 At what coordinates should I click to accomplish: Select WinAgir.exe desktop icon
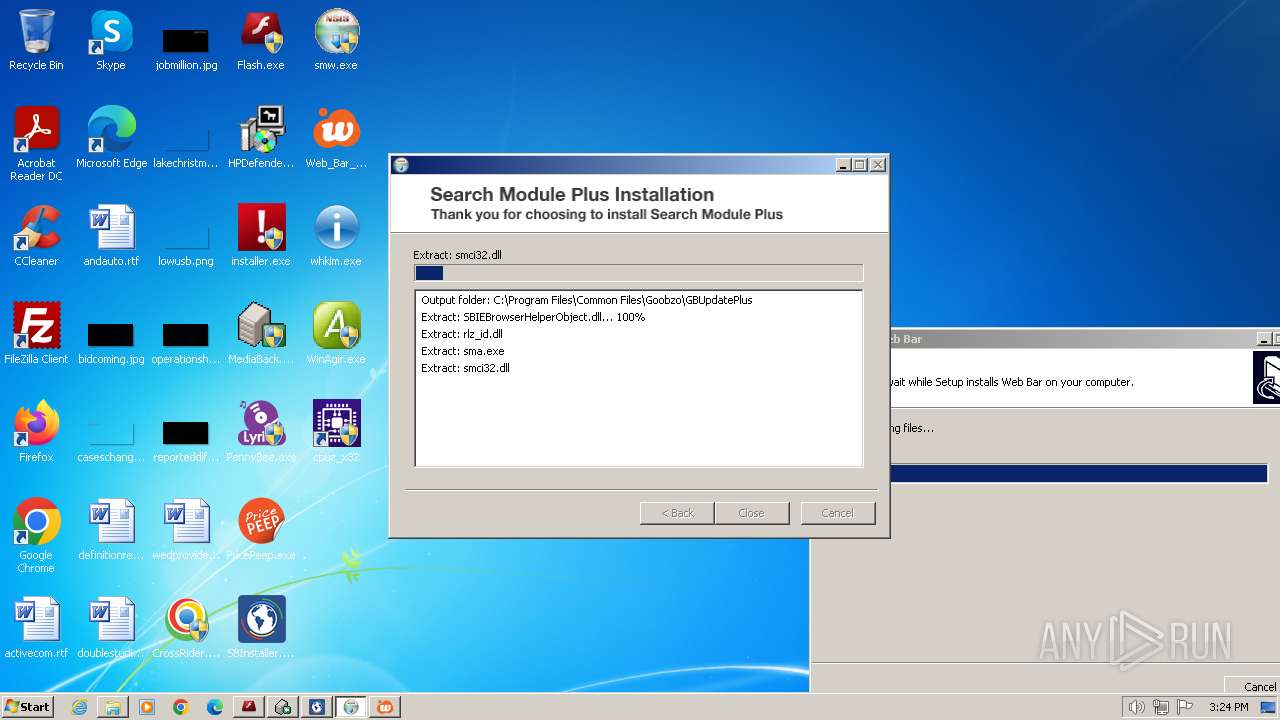click(x=336, y=334)
